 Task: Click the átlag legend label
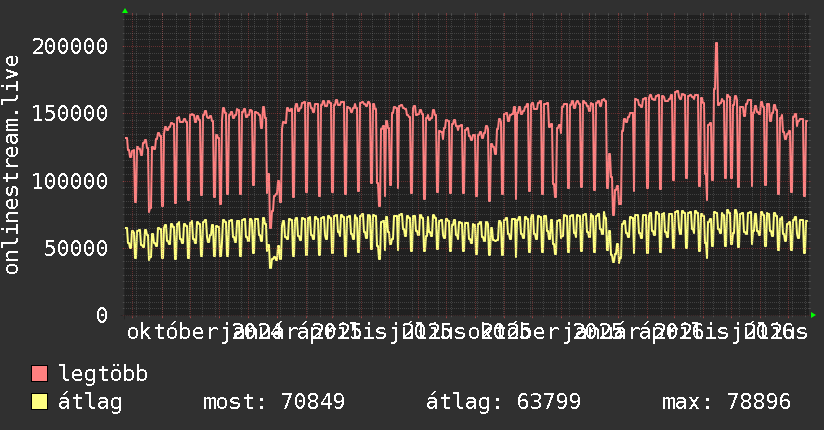[x=90, y=402]
